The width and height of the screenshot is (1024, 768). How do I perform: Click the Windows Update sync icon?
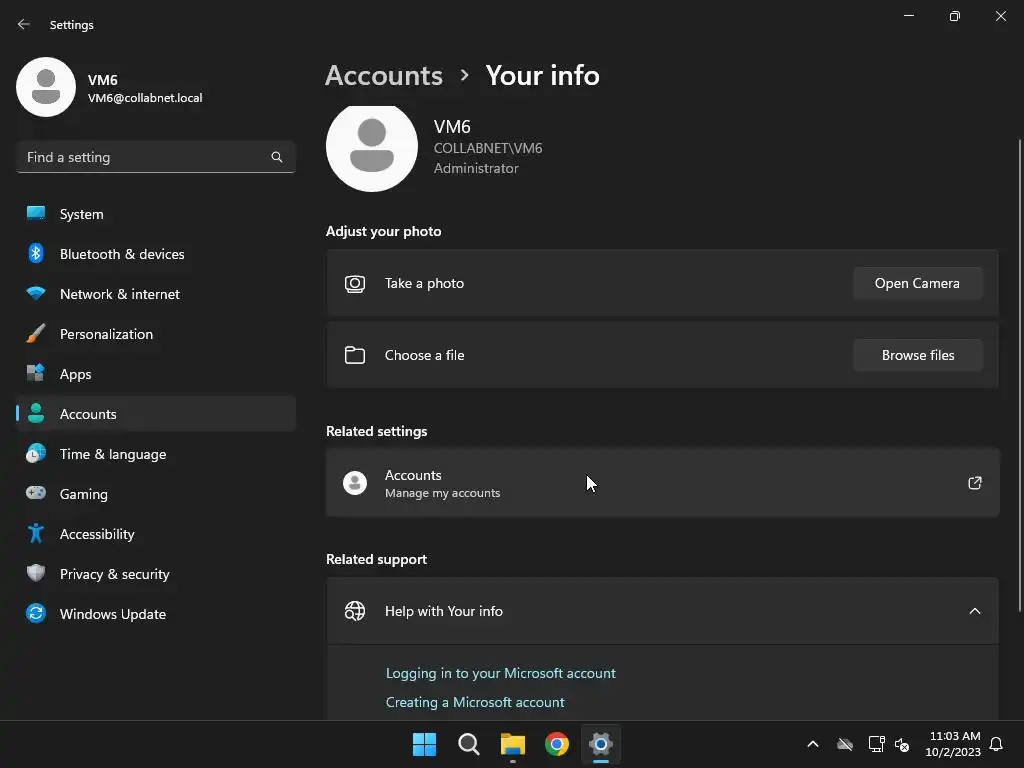pos(36,613)
